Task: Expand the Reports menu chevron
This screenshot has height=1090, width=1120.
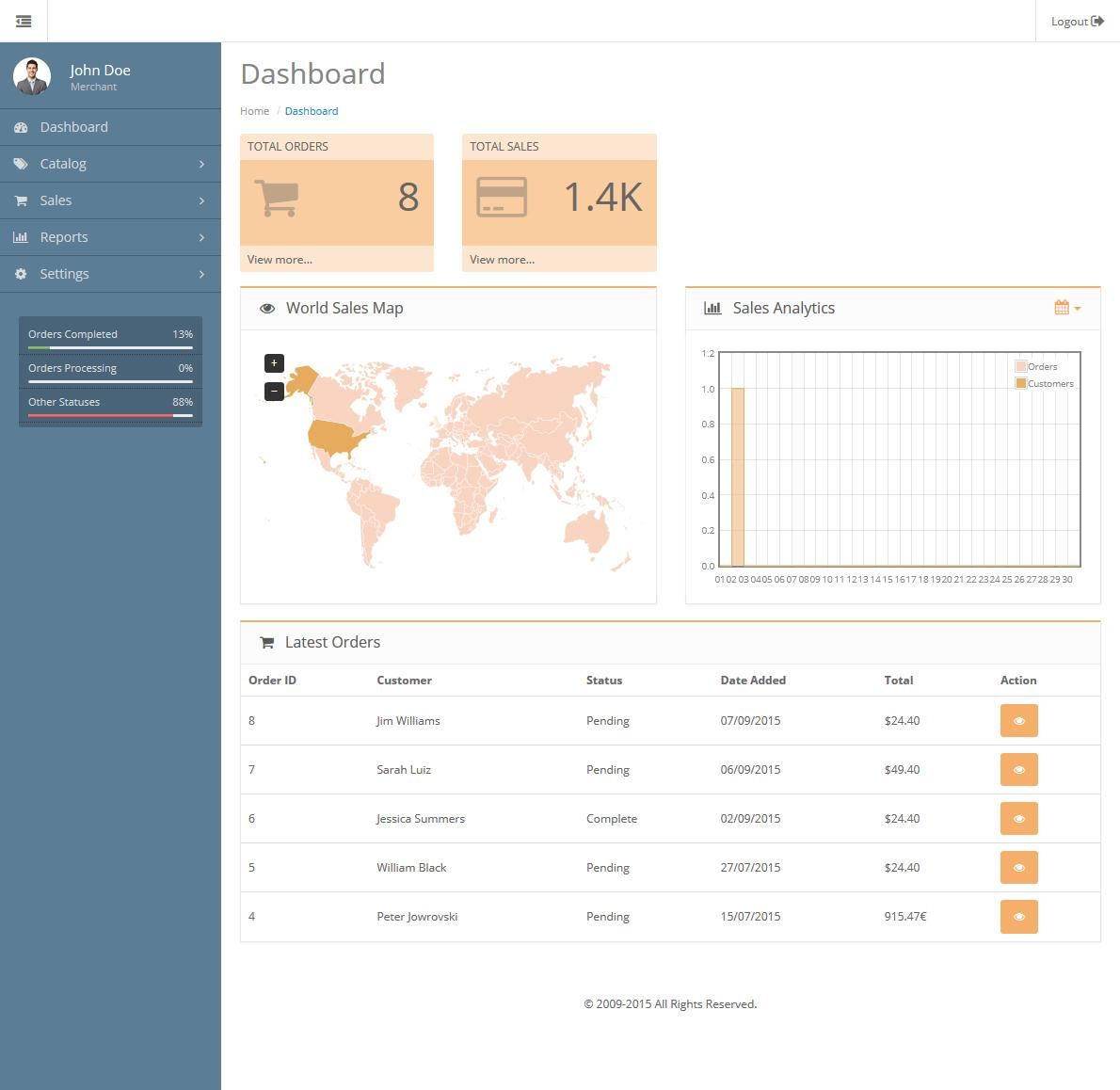Action: [x=200, y=237]
